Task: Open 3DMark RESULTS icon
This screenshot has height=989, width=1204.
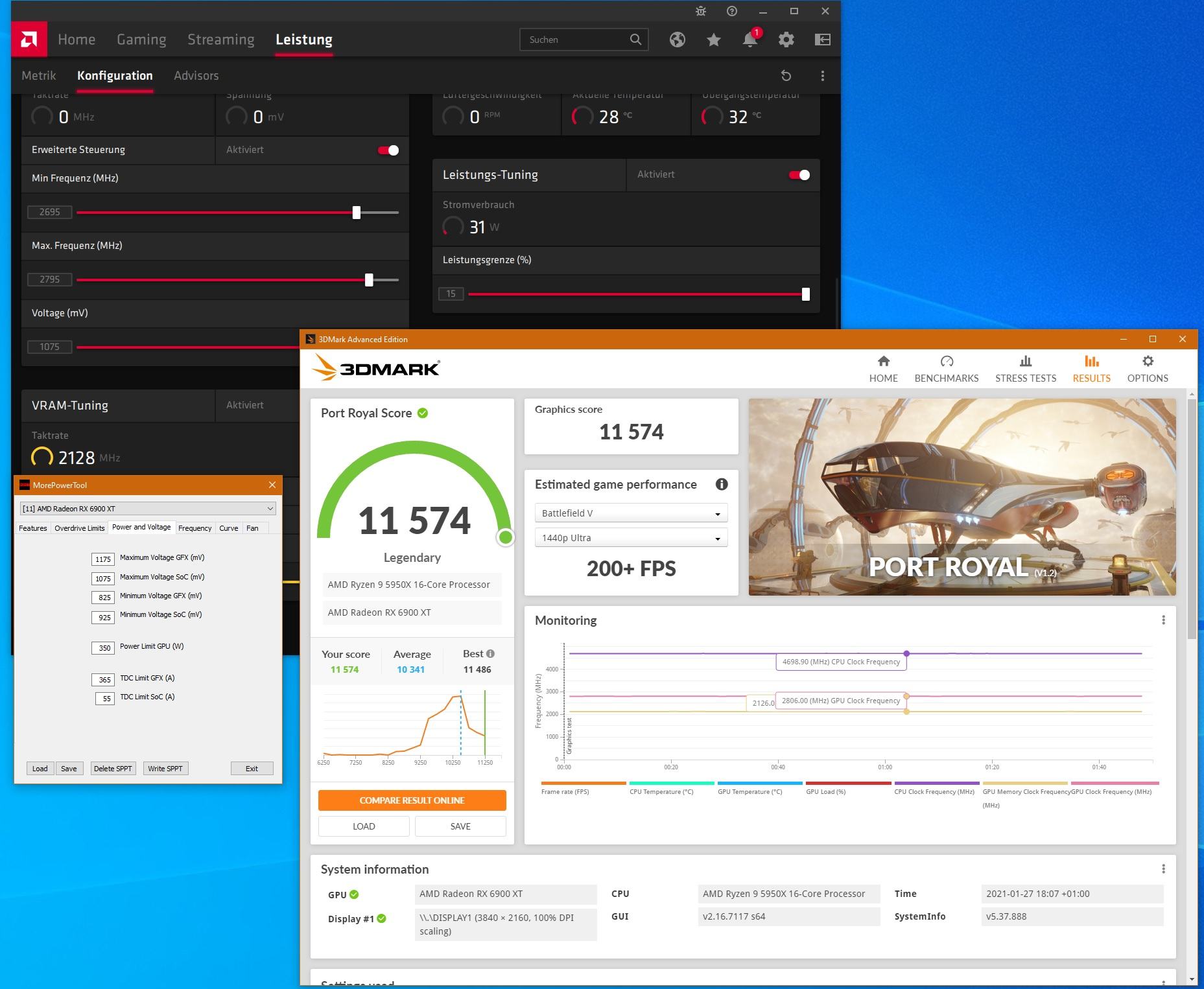Action: point(1092,362)
